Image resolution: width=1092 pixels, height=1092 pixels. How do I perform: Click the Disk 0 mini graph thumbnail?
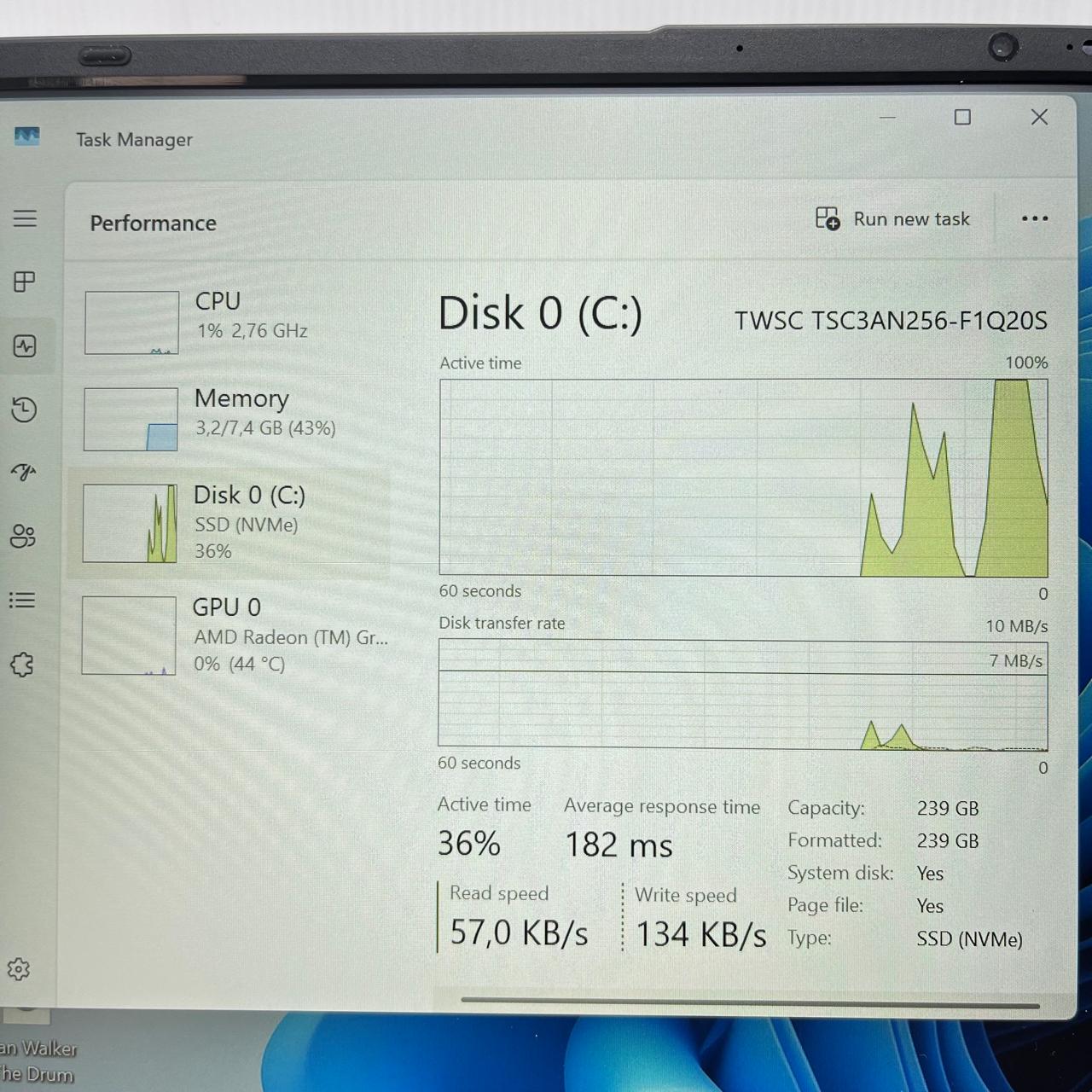[x=130, y=523]
